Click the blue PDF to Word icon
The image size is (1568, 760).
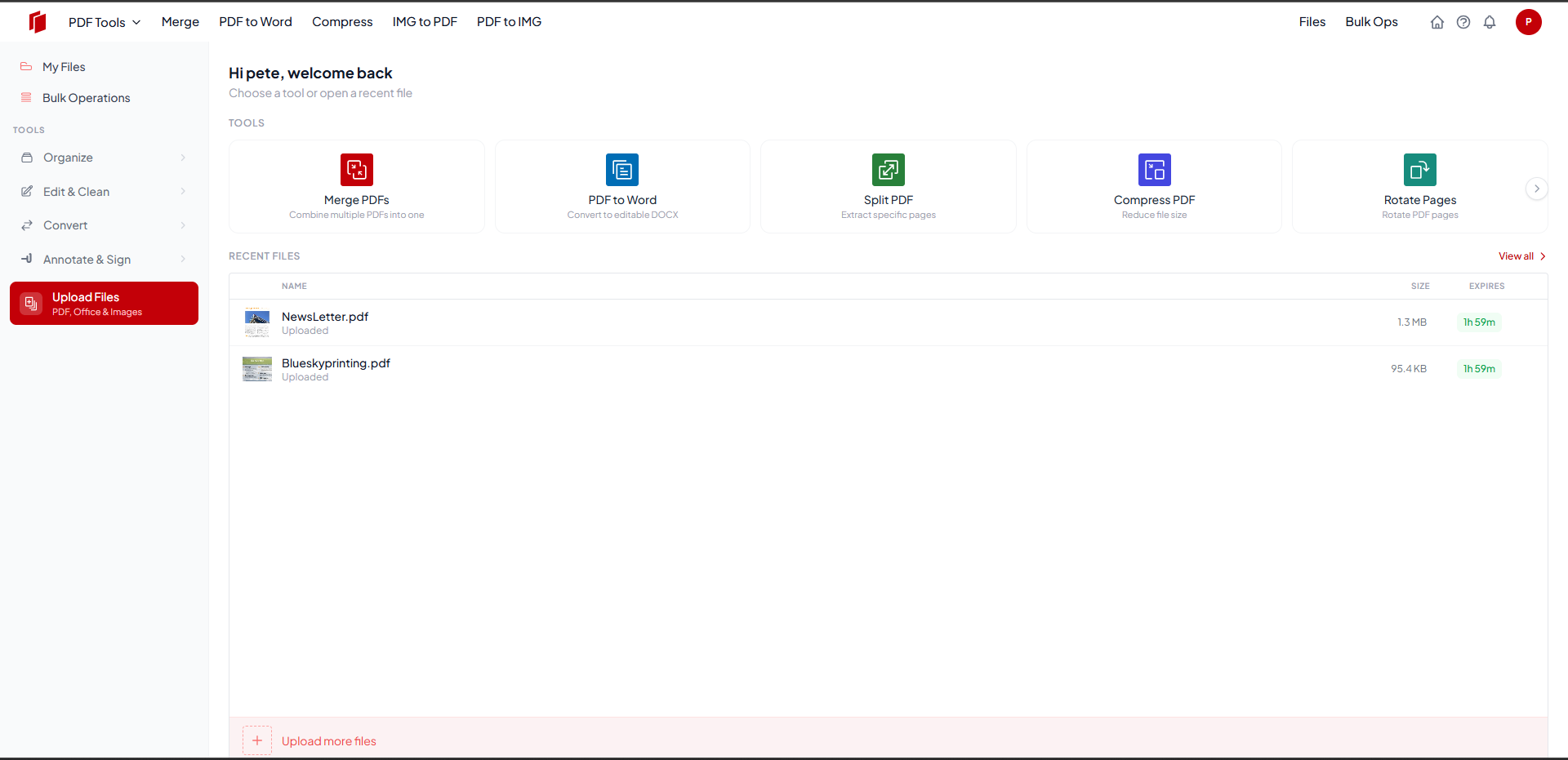pyautogui.click(x=622, y=170)
